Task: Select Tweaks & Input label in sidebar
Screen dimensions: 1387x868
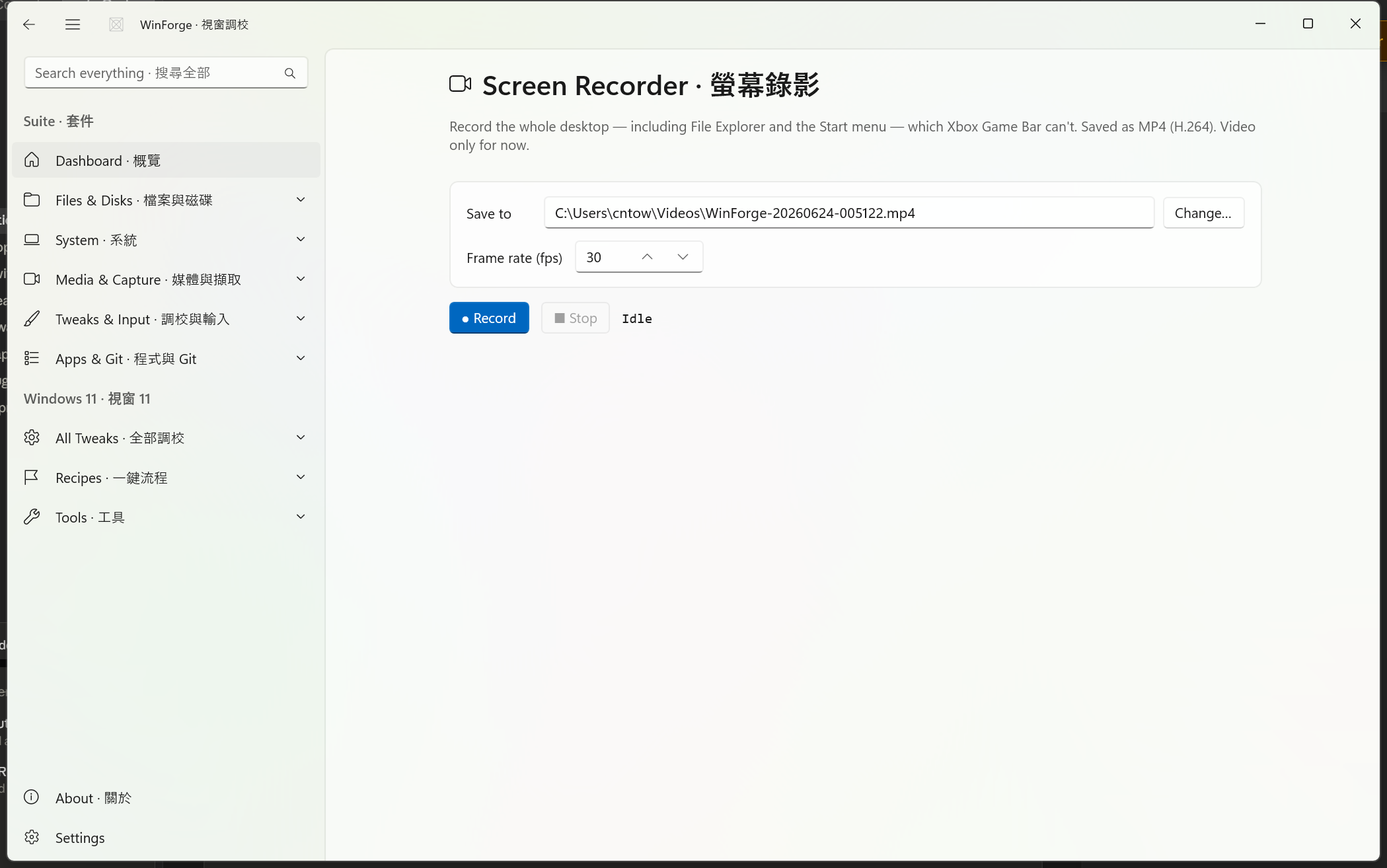Action: click(143, 319)
